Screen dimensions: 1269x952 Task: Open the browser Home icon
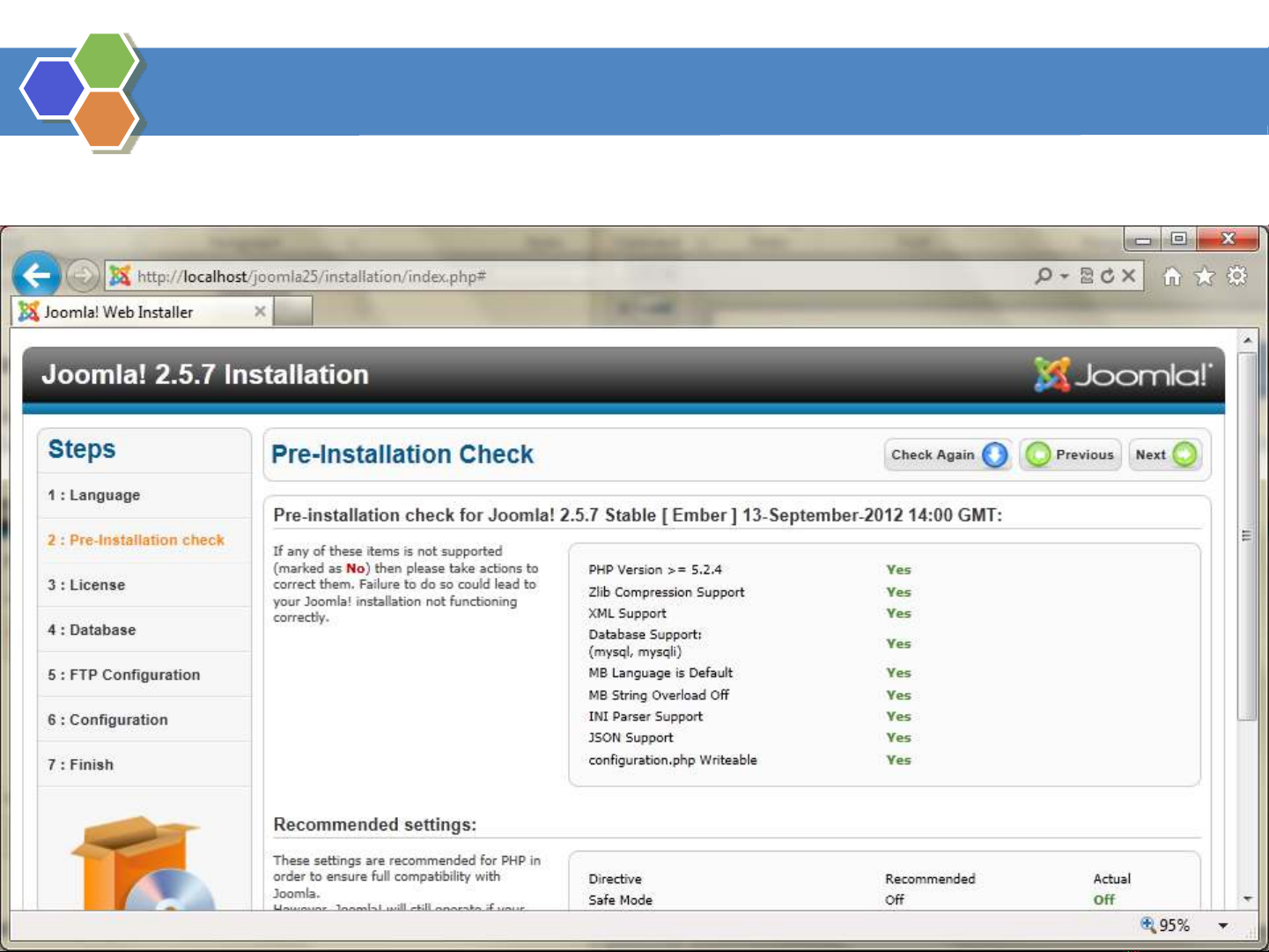(x=1172, y=277)
